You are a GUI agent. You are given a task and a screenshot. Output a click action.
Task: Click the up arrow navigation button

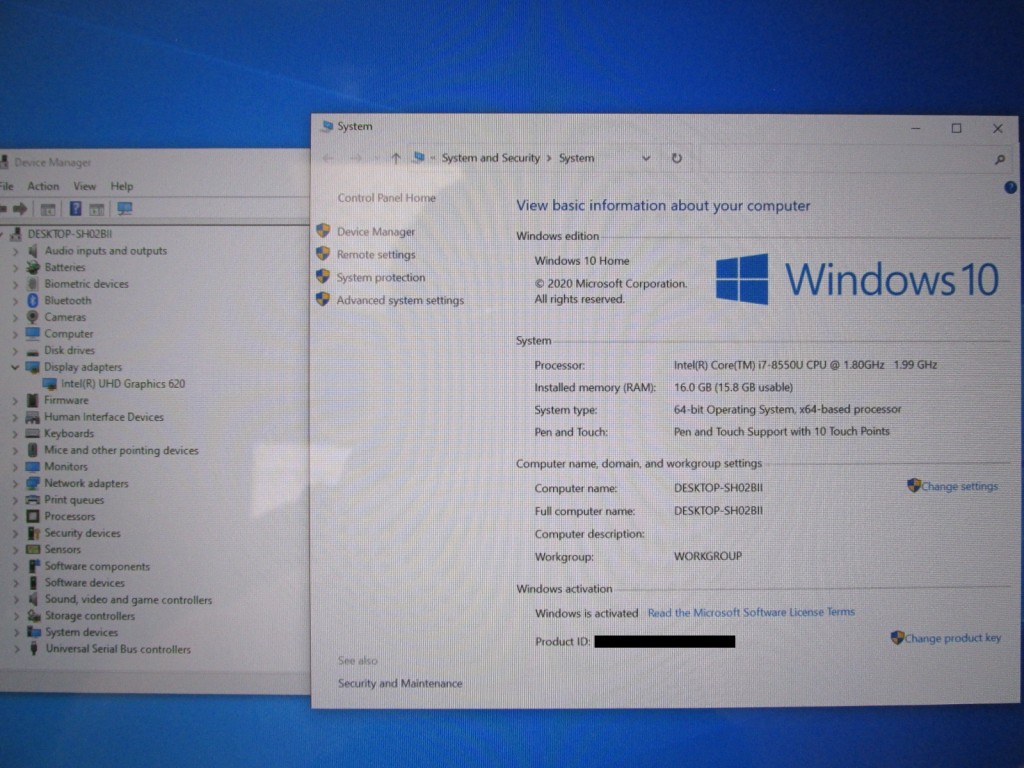(395, 158)
